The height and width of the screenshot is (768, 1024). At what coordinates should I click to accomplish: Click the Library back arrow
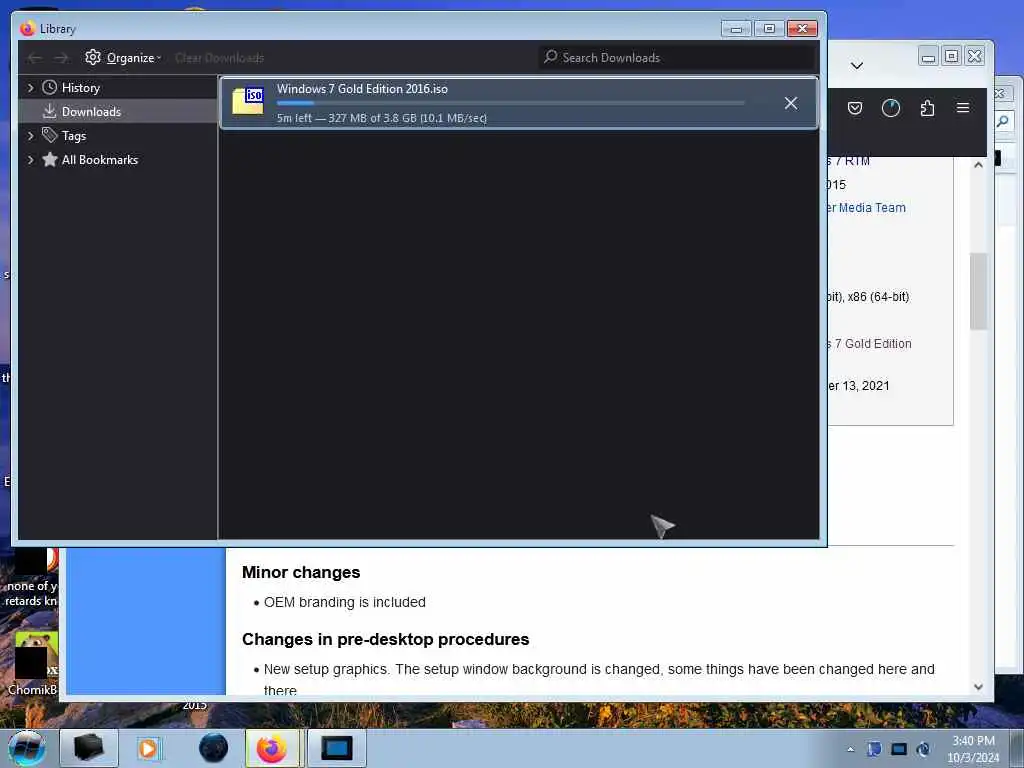pyautogui.click(x=34, y=58)
